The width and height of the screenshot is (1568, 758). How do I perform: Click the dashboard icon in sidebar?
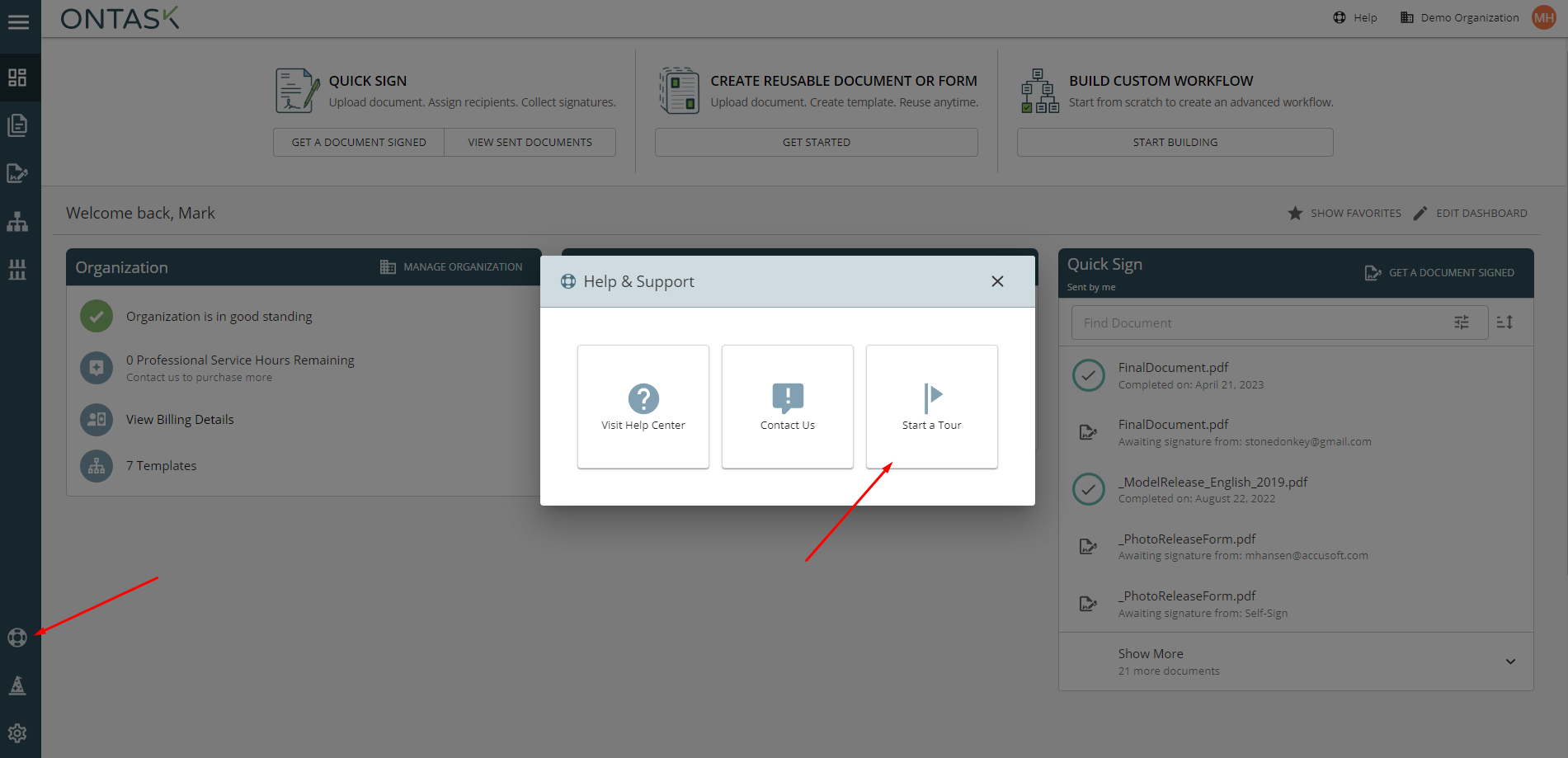point(17,78)
